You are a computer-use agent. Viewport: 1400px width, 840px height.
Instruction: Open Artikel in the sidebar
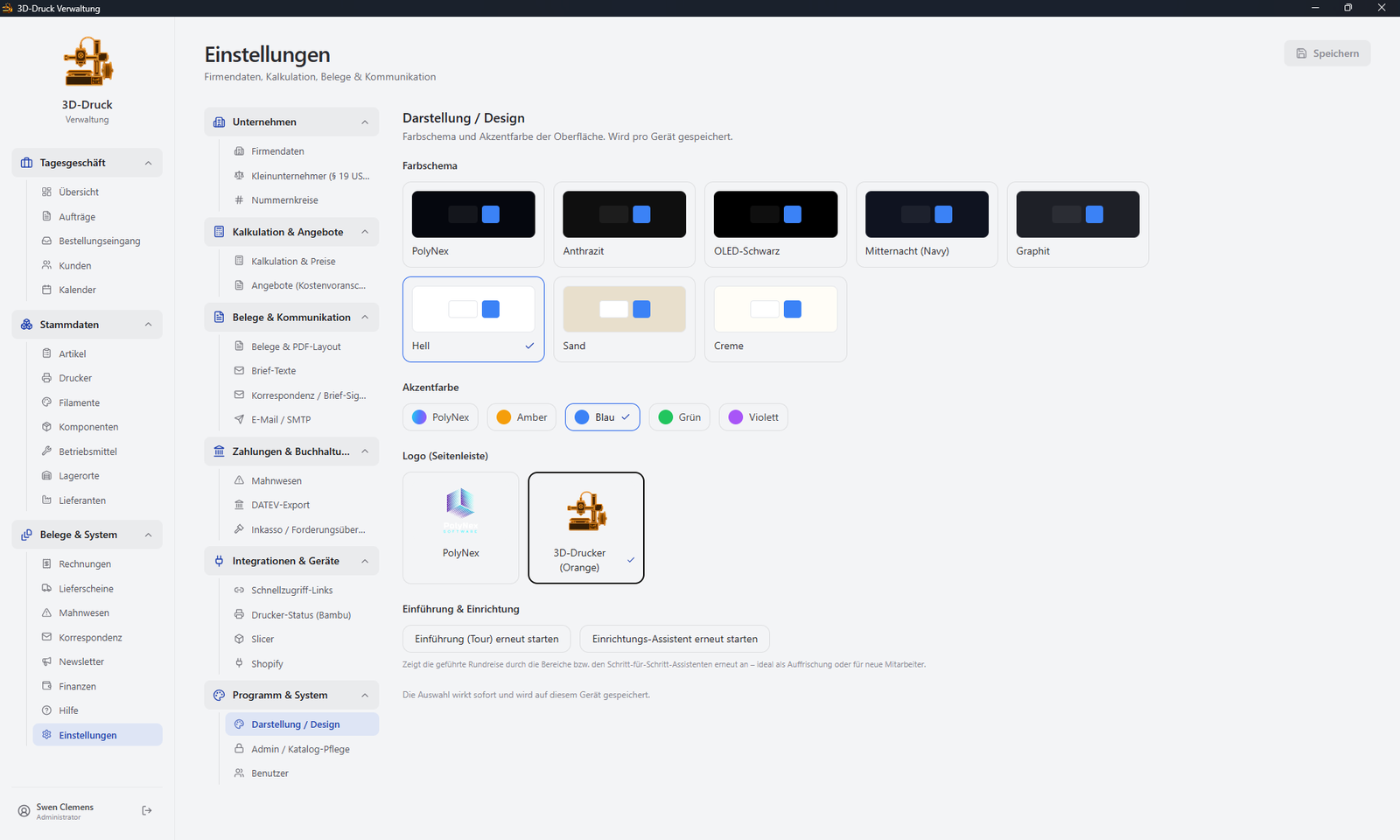[98, 353]
